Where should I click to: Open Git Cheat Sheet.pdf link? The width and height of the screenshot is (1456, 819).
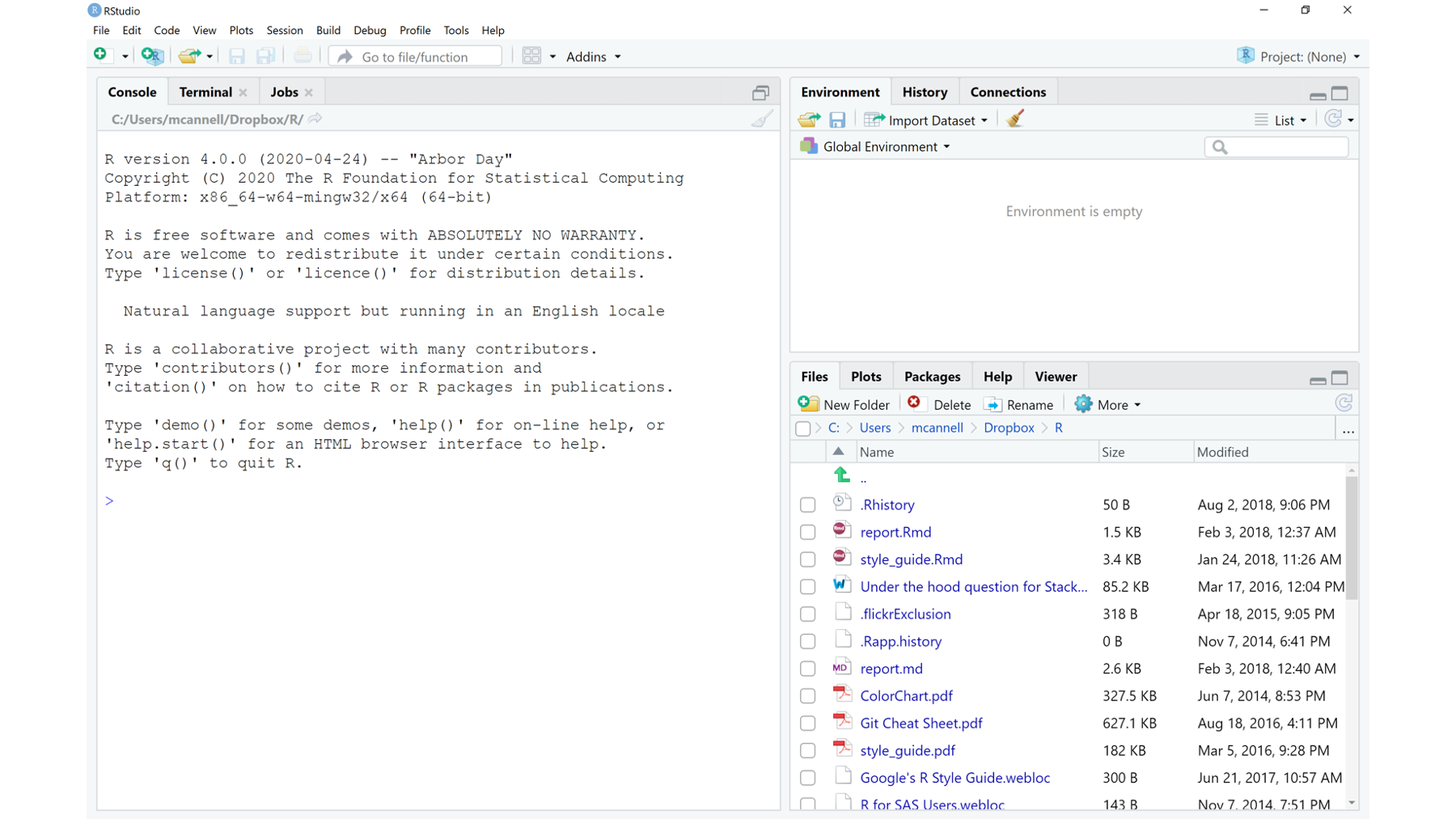(x=921, y=723)
